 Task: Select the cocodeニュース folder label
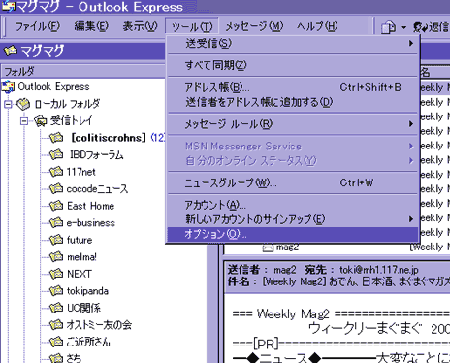(97, 189)
